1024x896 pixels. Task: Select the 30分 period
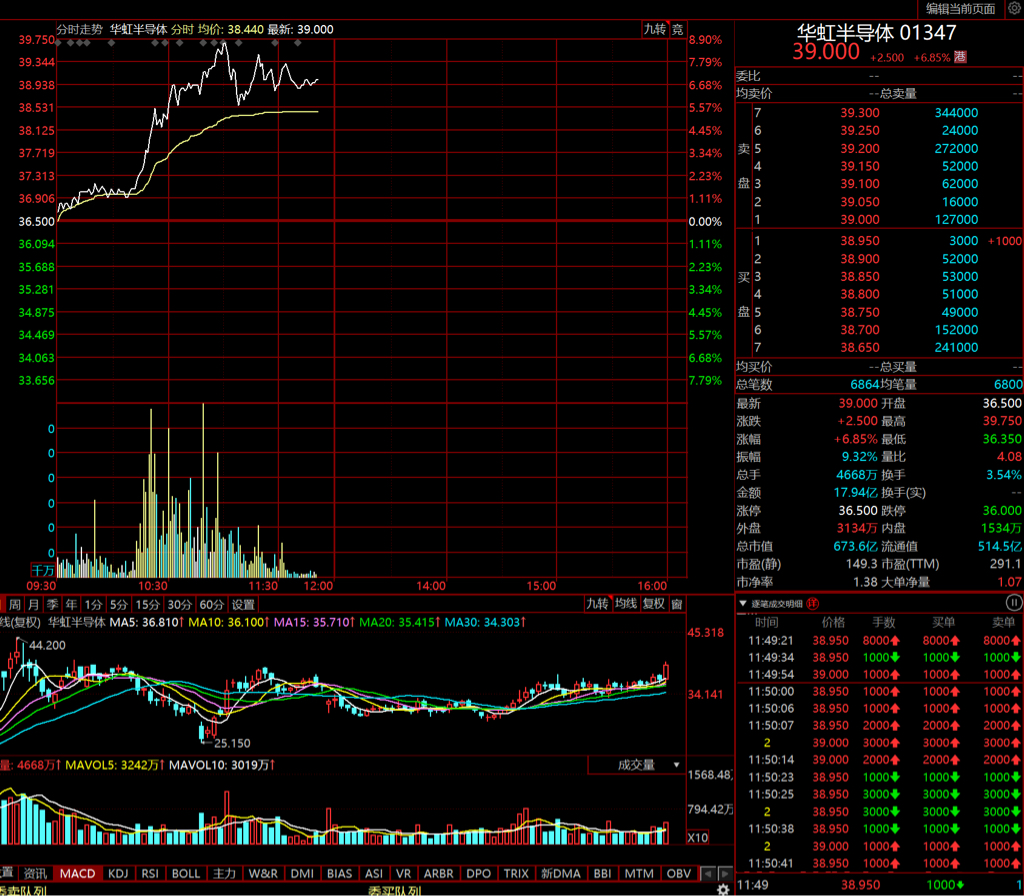[179, 605]
